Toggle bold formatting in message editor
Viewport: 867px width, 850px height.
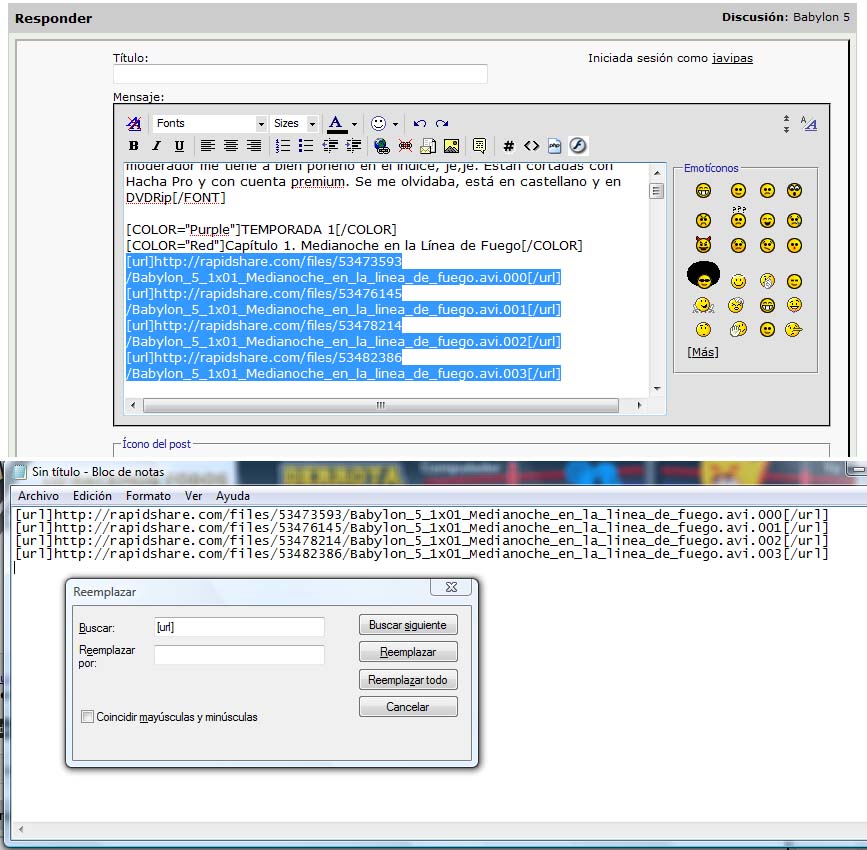(134, 146)
